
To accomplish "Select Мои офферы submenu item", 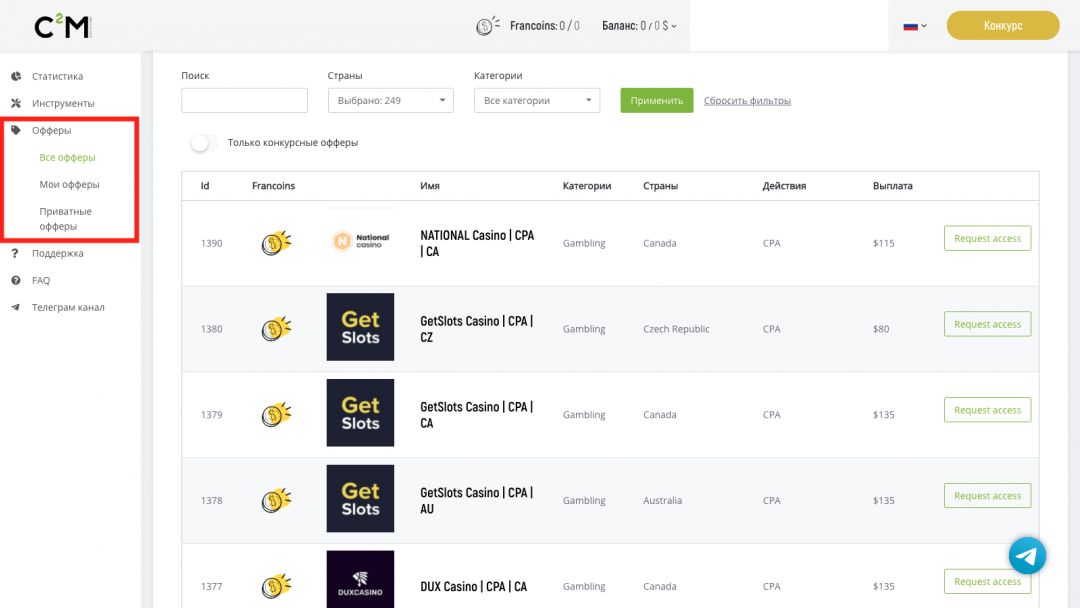I will click(70, 185).
